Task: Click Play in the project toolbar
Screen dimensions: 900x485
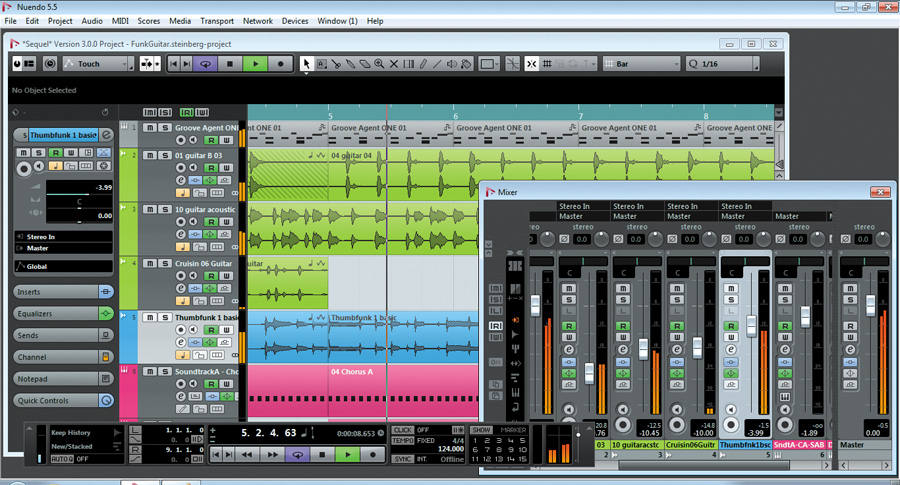Action: coord(255,64)
